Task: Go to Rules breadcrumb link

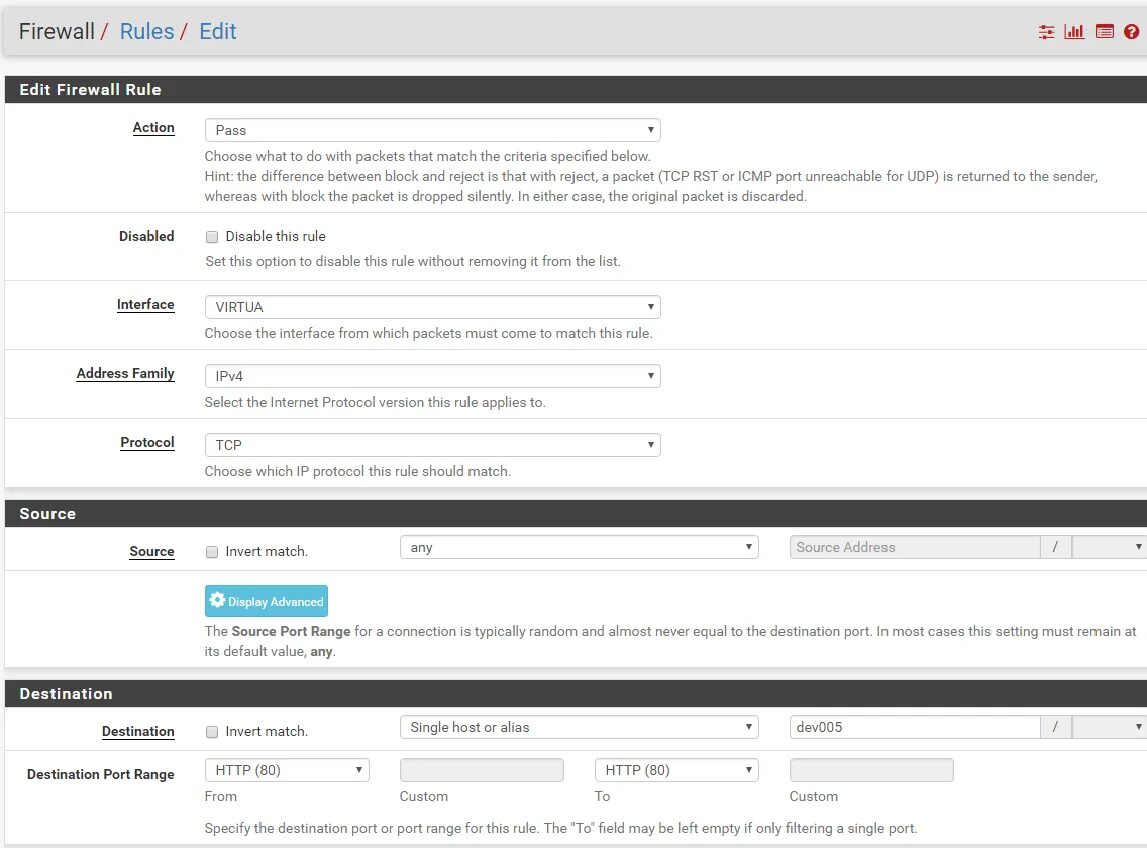Action: coord(147,31)
